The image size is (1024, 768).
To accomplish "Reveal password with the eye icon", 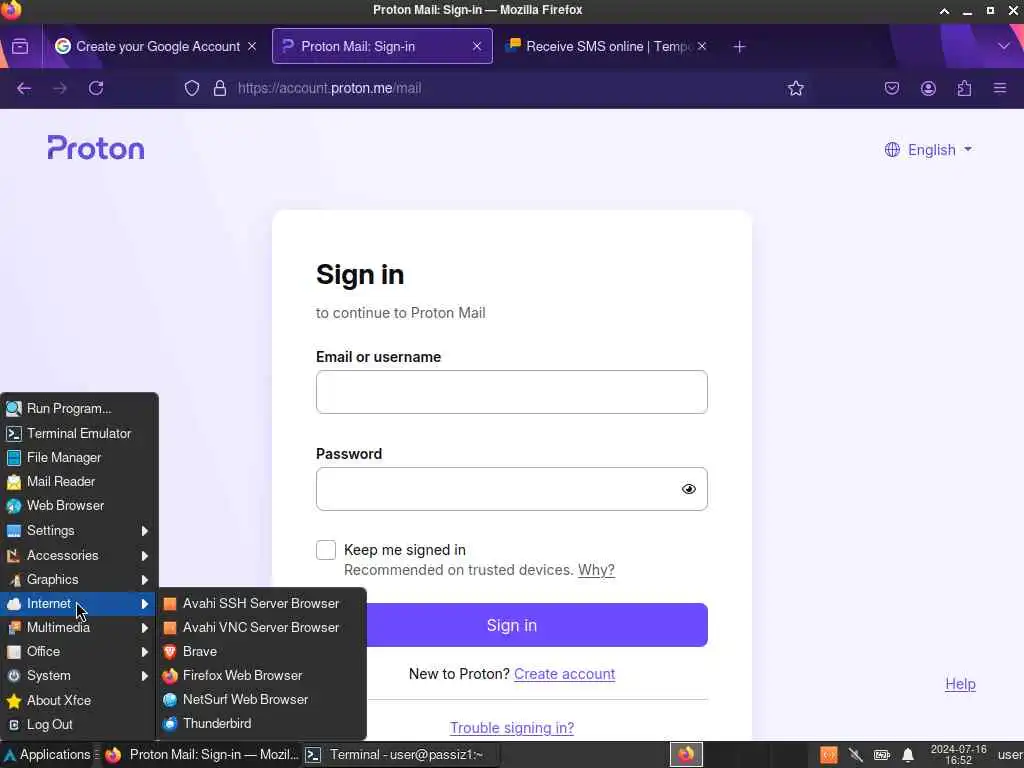I will click(x=688, y=489).
